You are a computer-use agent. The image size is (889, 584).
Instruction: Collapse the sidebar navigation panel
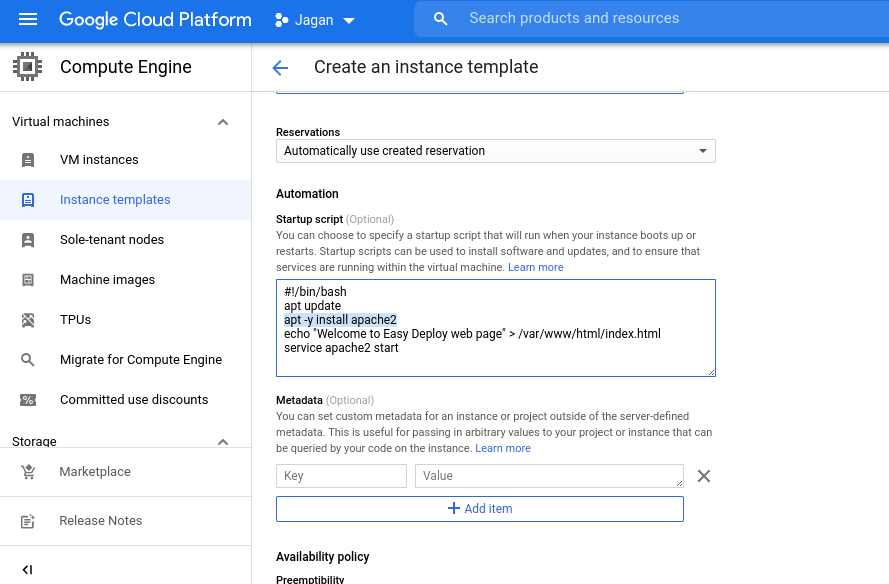(27, 570)
